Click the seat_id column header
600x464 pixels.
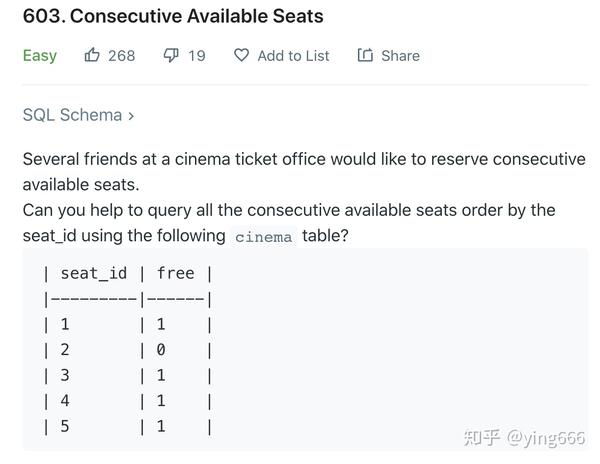click(94, 274)
